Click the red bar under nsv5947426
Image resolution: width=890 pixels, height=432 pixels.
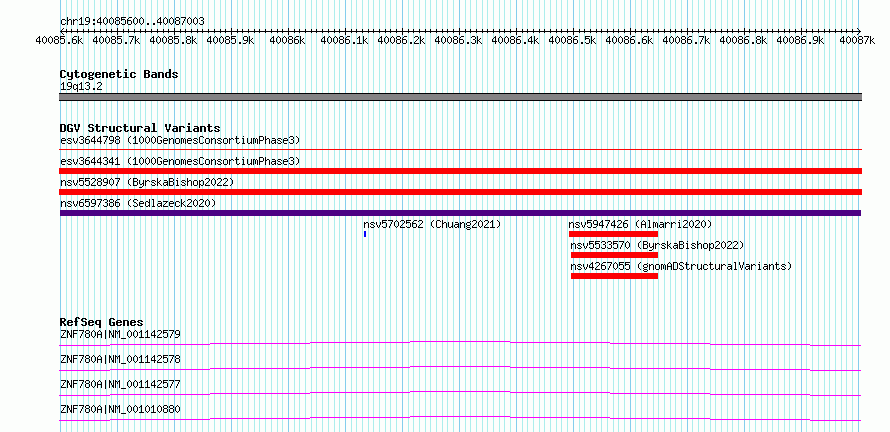tap(613, 234)
